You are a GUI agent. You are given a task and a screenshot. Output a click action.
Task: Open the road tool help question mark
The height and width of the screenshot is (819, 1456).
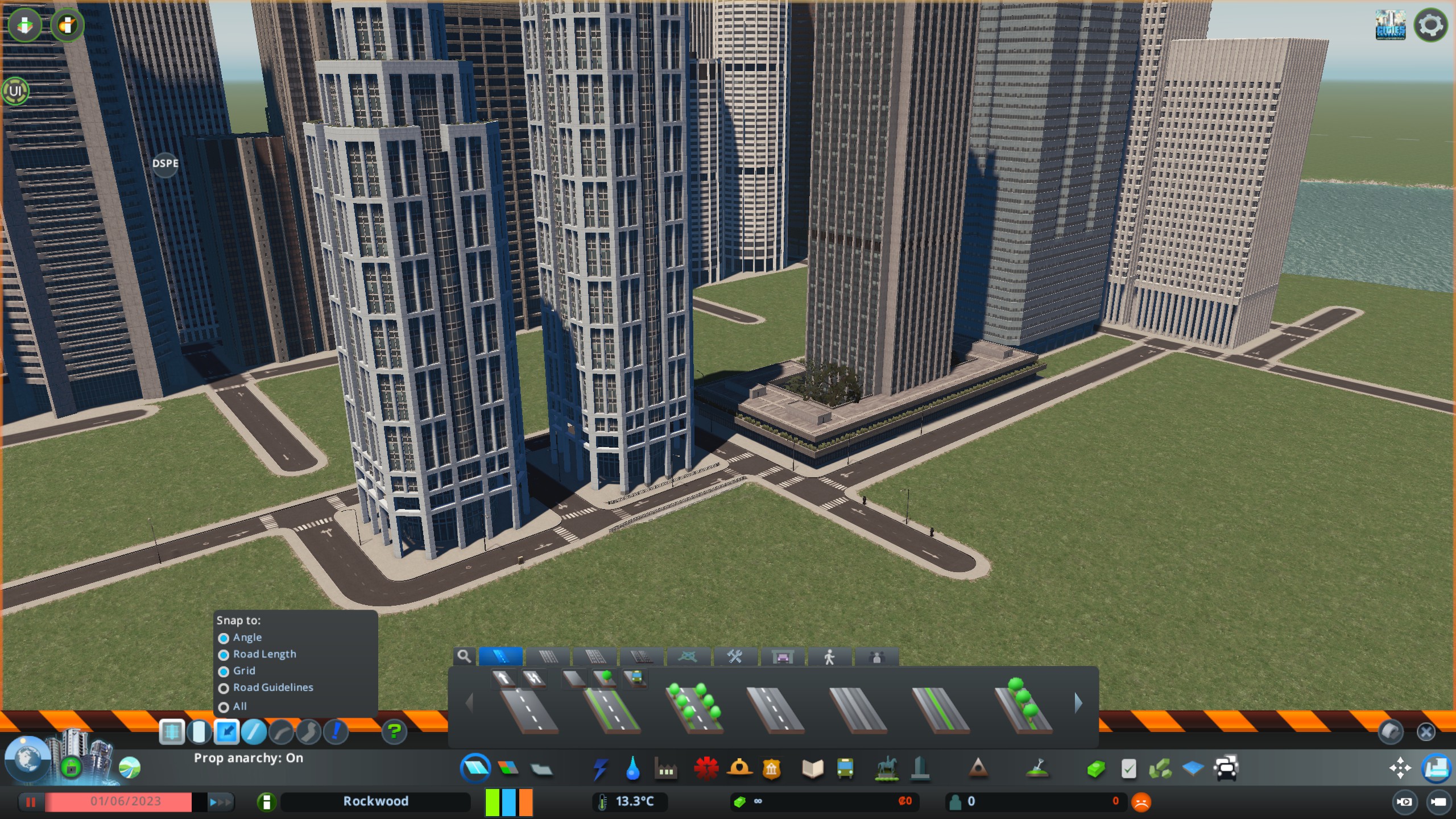[394, 731]
